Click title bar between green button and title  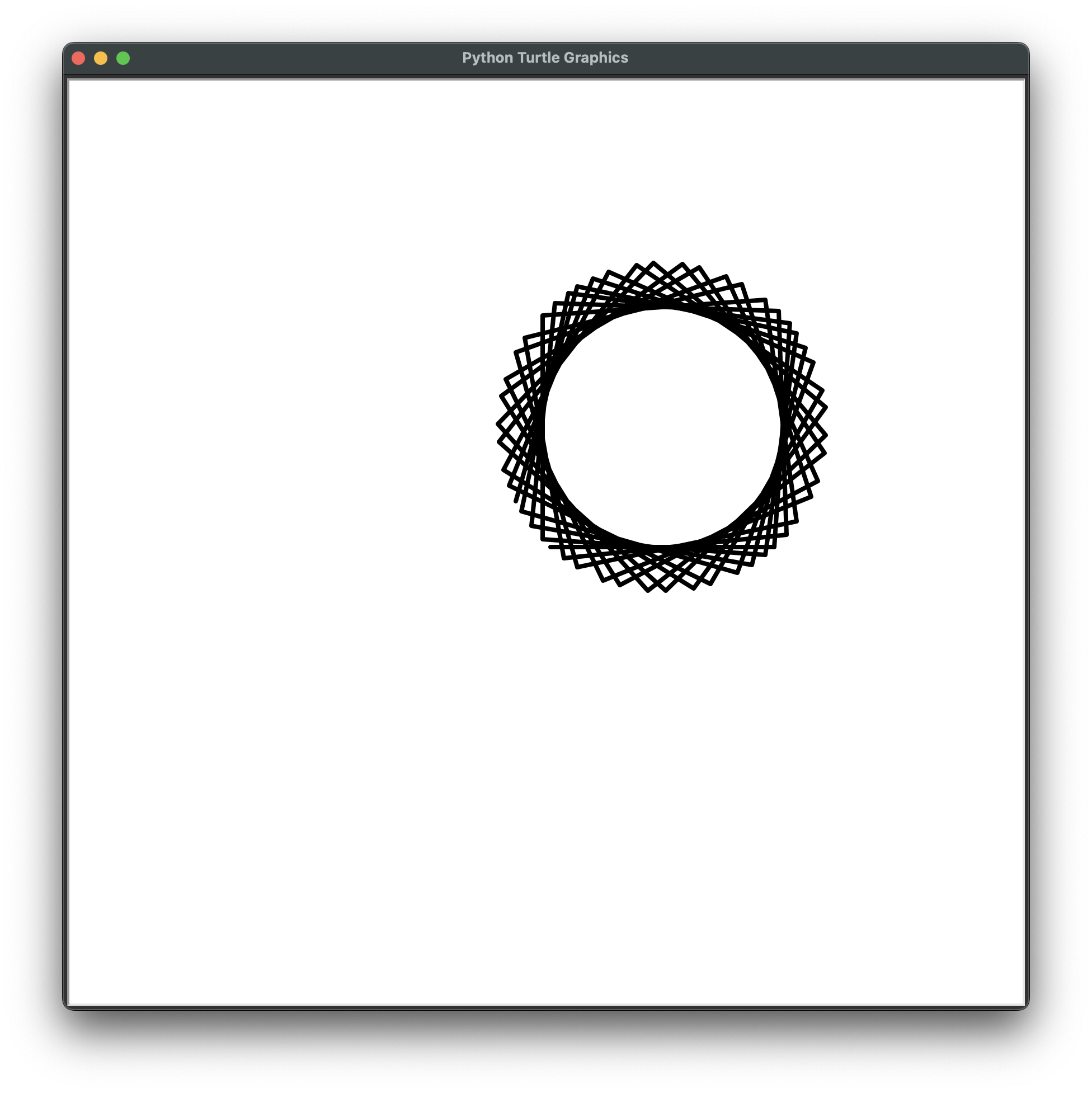tap(294, 58)
